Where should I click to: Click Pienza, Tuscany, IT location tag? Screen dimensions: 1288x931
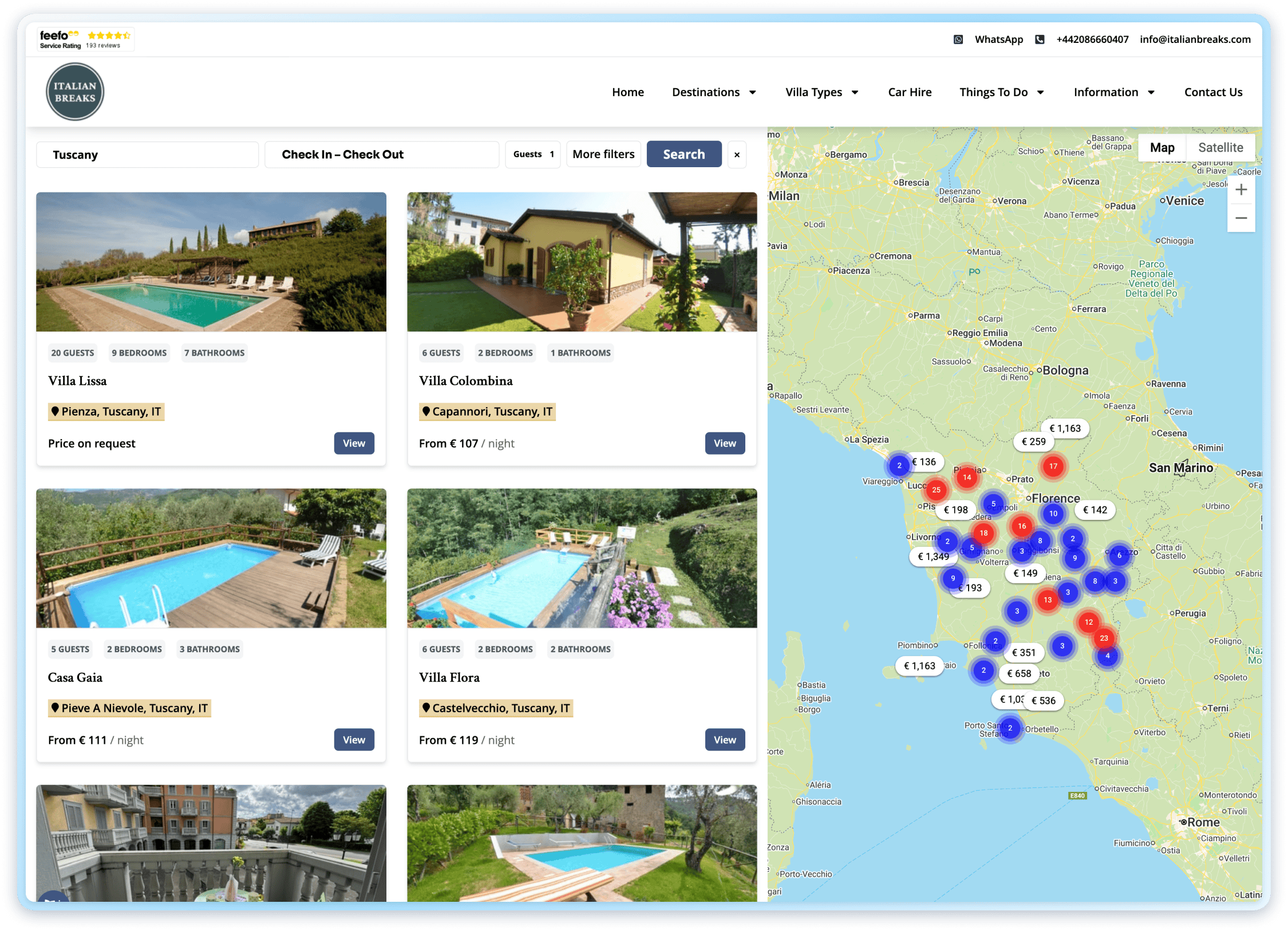click(106, 412)
